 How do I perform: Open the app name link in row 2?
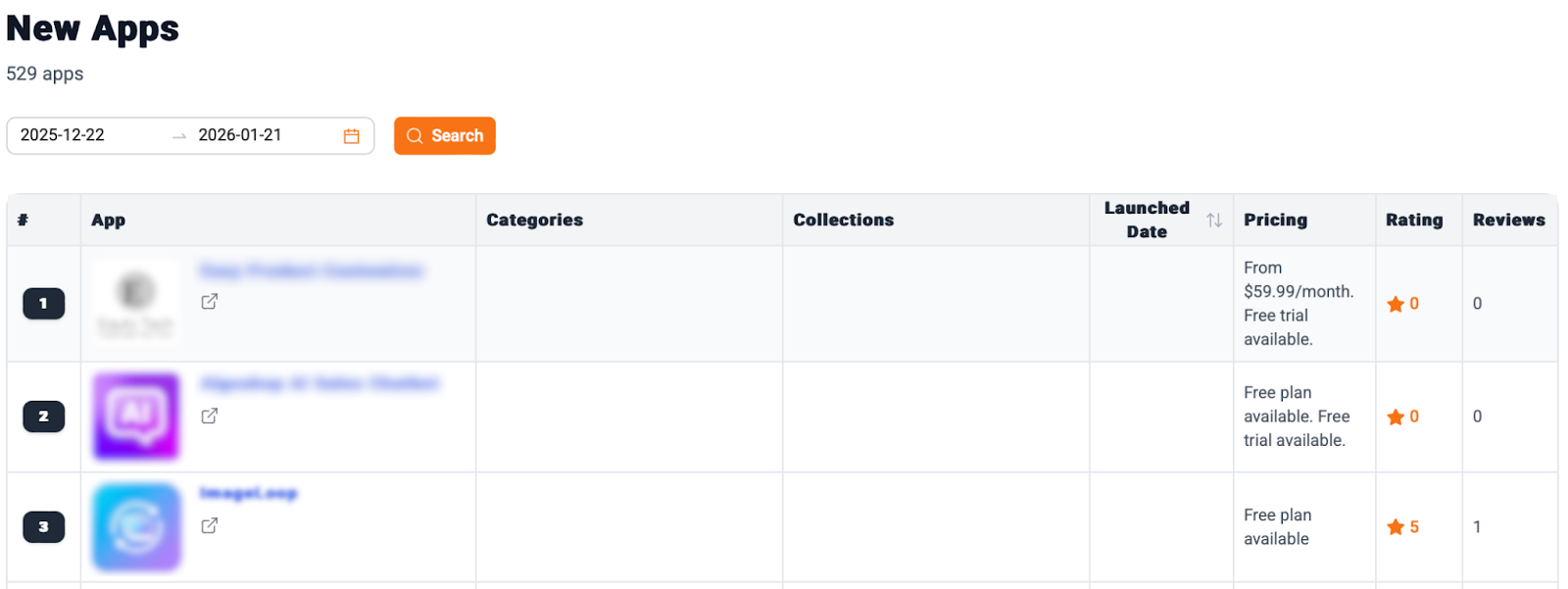pos(319,383)
